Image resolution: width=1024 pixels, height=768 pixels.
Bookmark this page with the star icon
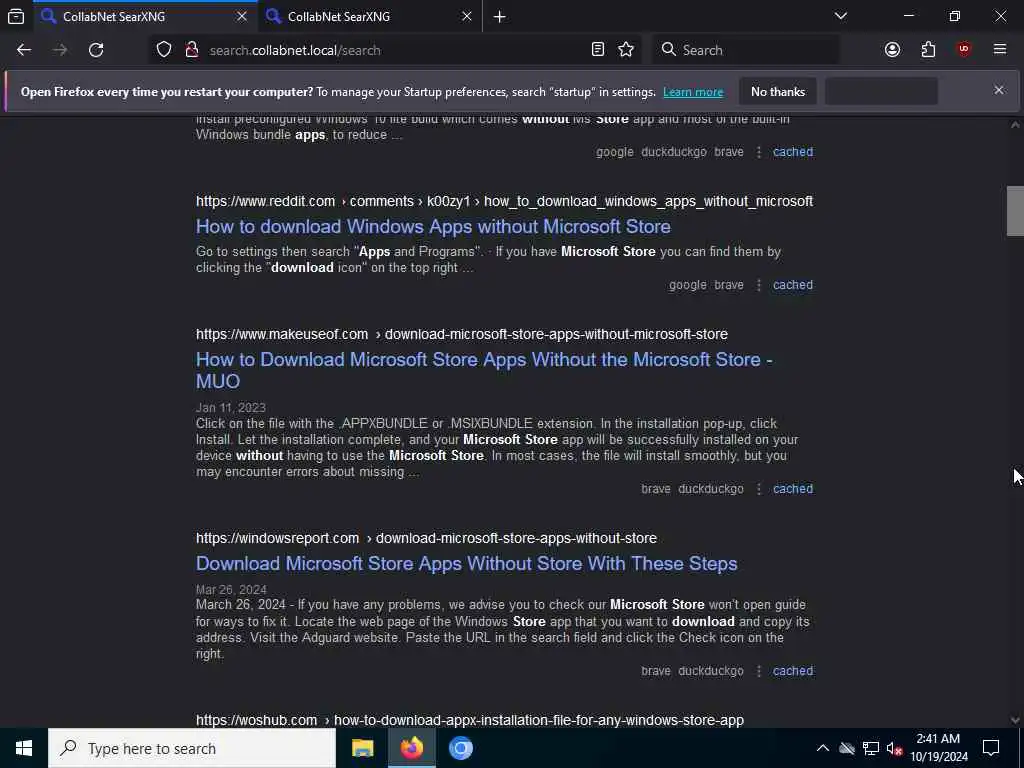pos(626,50)
